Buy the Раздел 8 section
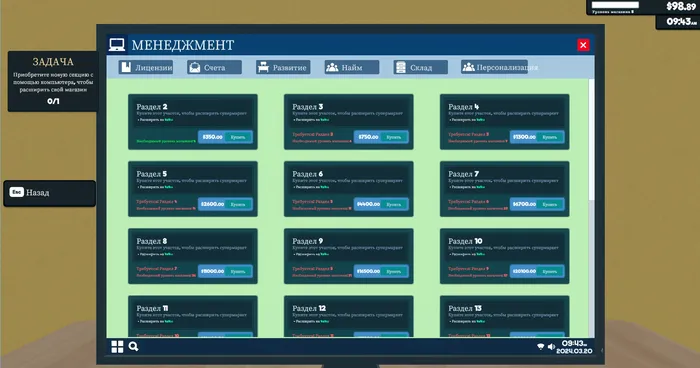The width and height of the screenshot is (700, 368). 225,271
